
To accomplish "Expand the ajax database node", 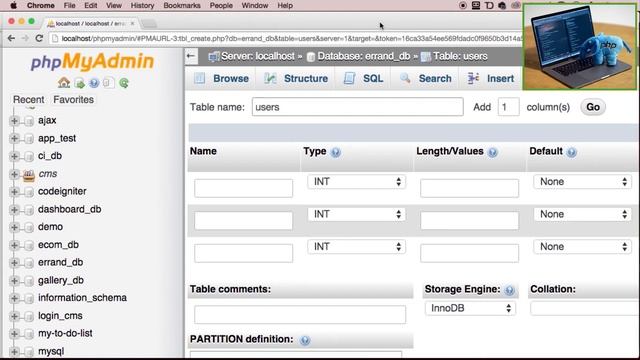I will point(14,121).
